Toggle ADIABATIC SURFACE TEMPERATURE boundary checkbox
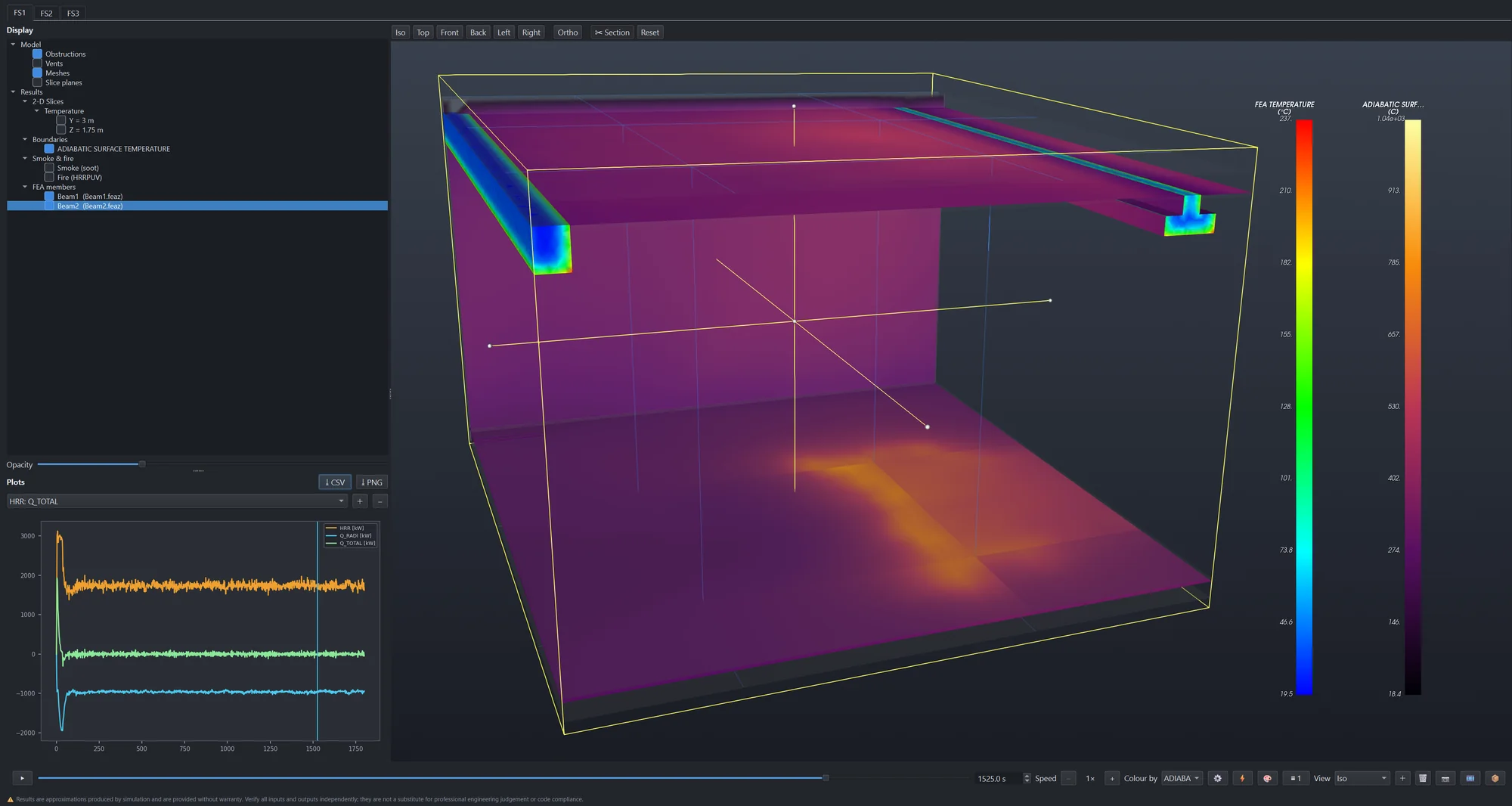The height and width of the screenshot is (806, 1512). click(49, 149)
